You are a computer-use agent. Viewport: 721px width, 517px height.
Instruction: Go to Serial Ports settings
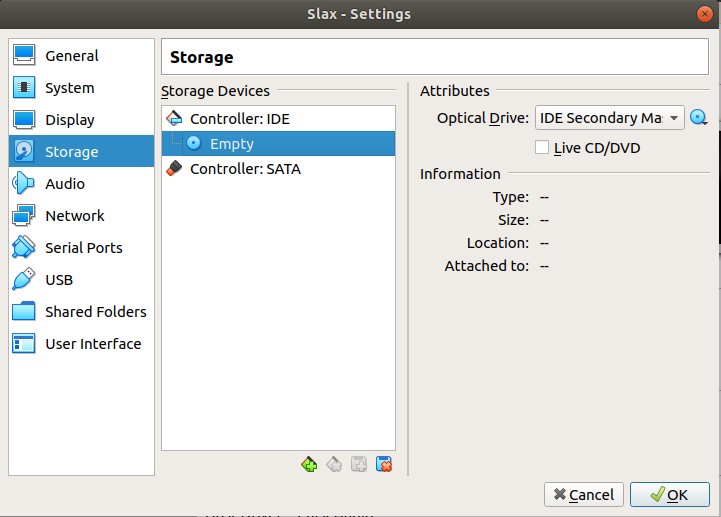coord(81,247)
